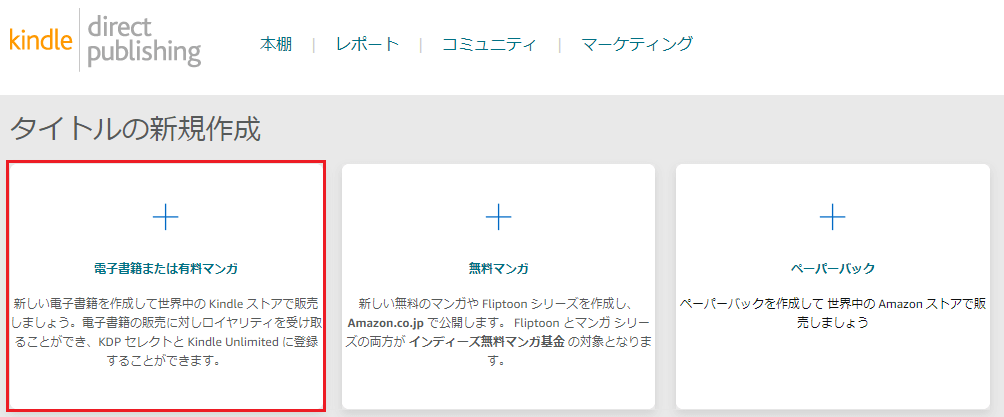Click the bold Amazon.co.jp text
This screenshot has height=417, width=1004.
tap(384, 322)
